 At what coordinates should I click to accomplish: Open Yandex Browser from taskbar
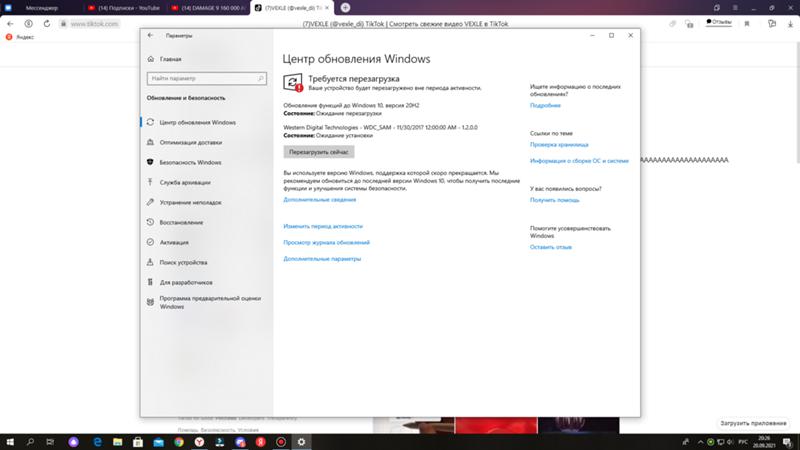pos(199,442)
